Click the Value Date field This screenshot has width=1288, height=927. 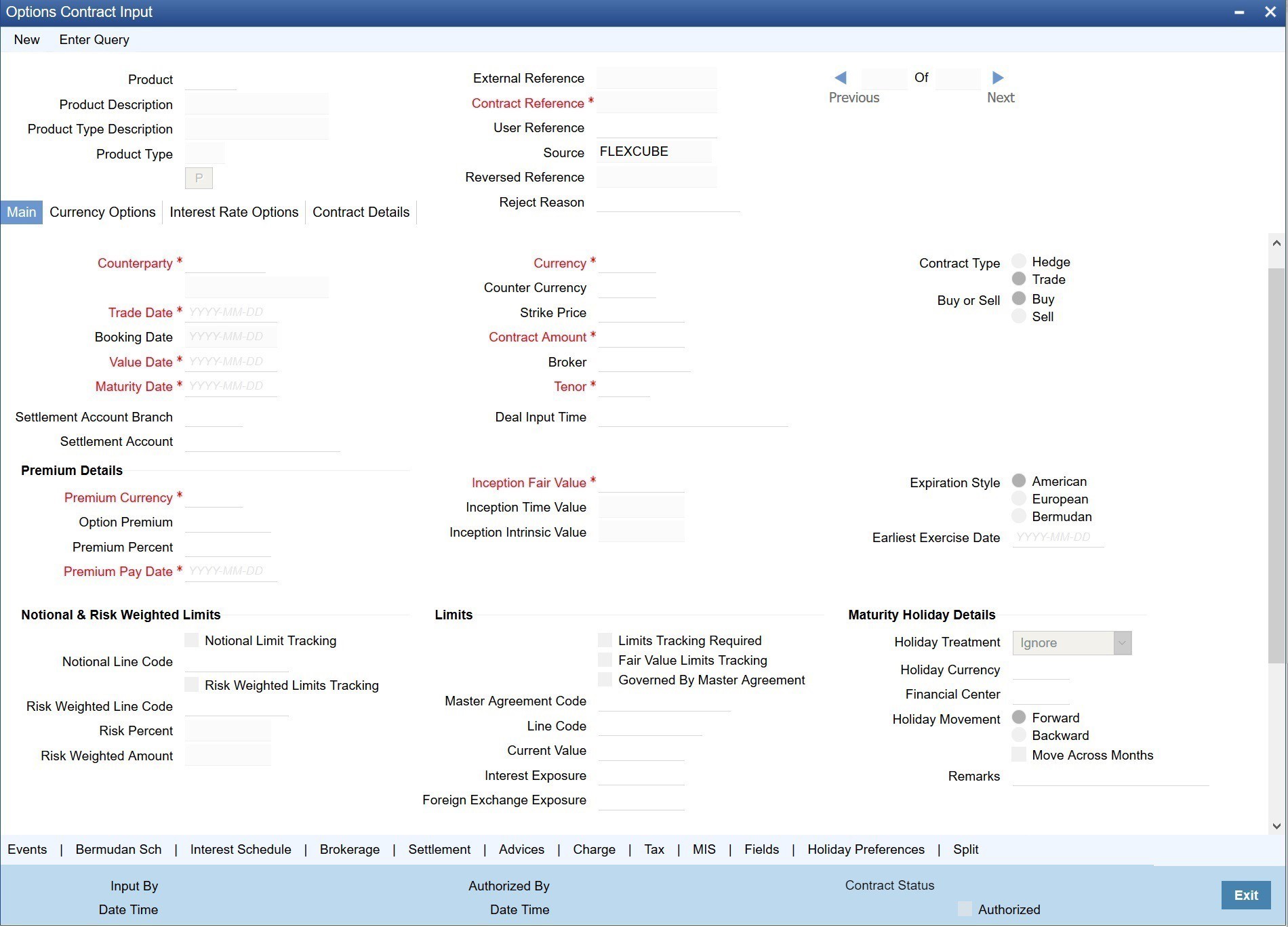[x=231, y=361]
